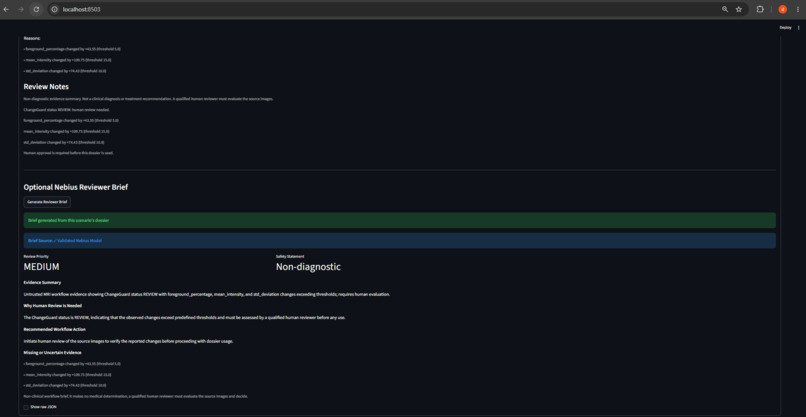The width and height of the screenshot is (806, 417).
Task: Click the browser back arrow
Action: point(6,9)
